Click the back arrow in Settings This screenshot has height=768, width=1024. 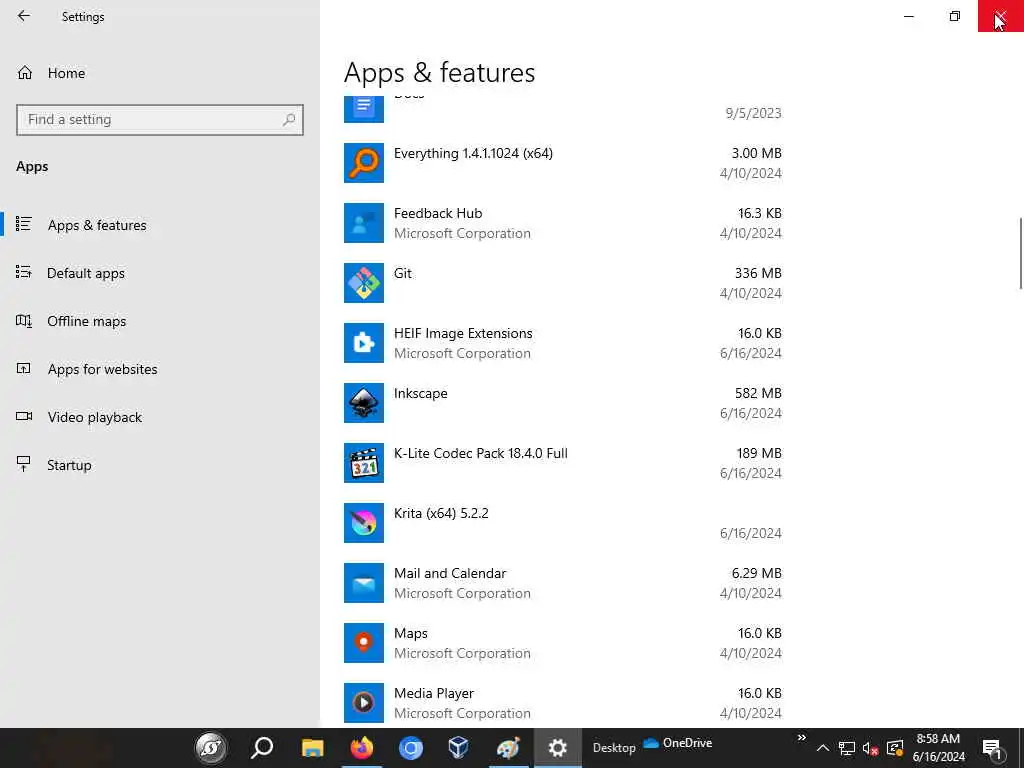(x=24, y=16)
